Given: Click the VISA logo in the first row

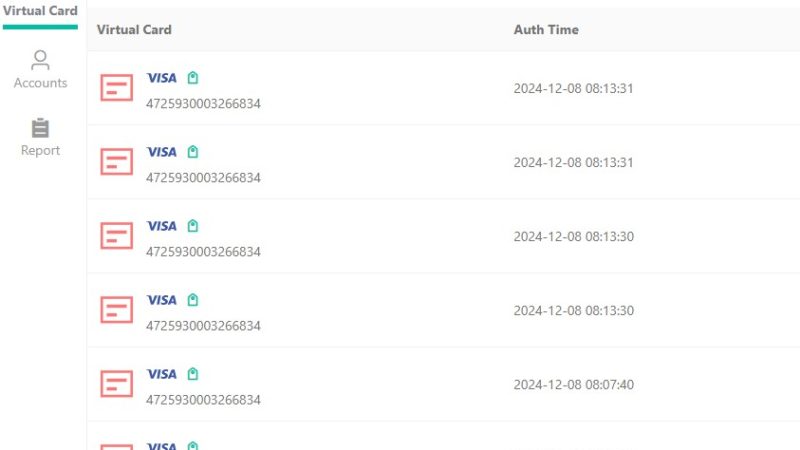Looking at the screenshot, I should tap(162, 78).
